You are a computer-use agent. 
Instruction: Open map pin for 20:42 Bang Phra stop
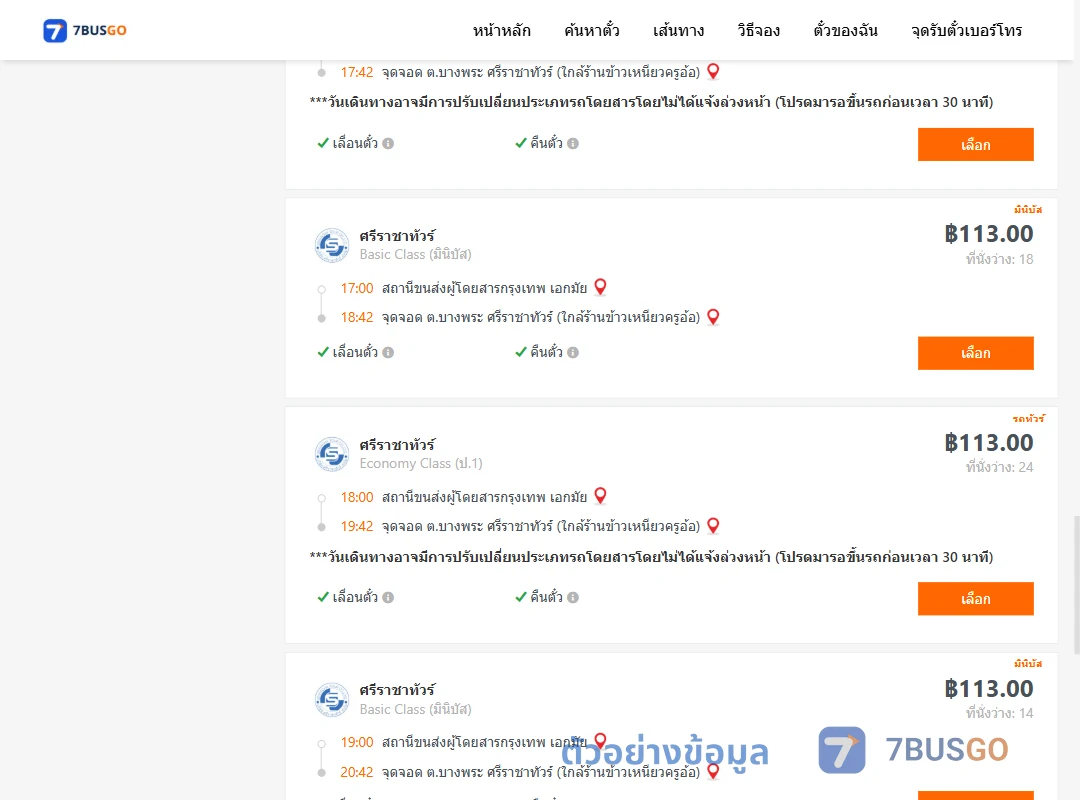(x=714, y=771)
